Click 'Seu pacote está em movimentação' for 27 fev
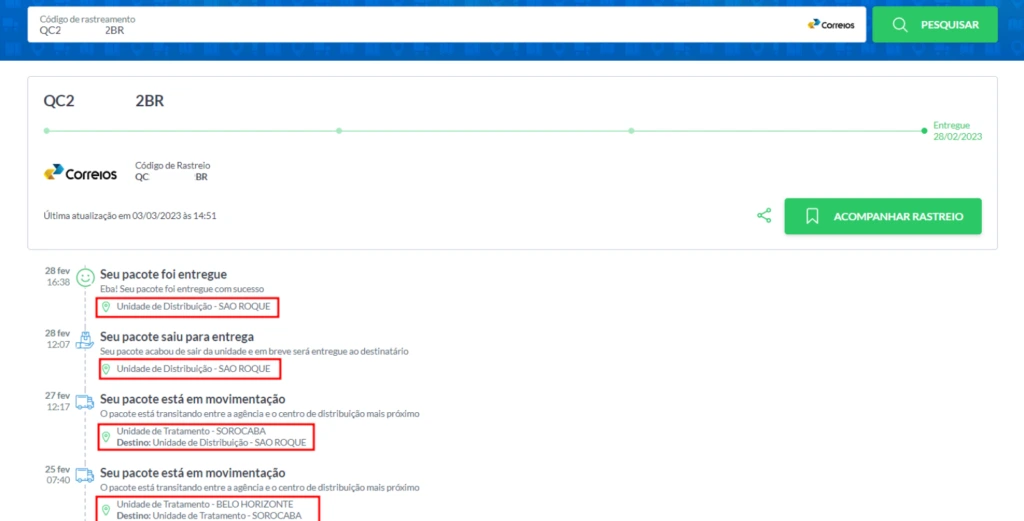The width and height of the screenshot is (1024, 521). [x=193, y=399]
